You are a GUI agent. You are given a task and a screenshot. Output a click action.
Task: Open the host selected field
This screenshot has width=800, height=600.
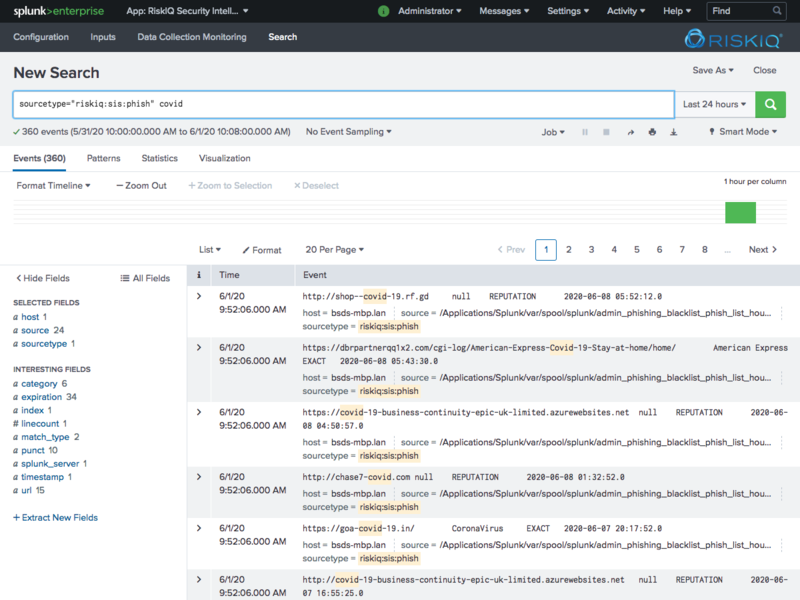click(x=30, y=317)
